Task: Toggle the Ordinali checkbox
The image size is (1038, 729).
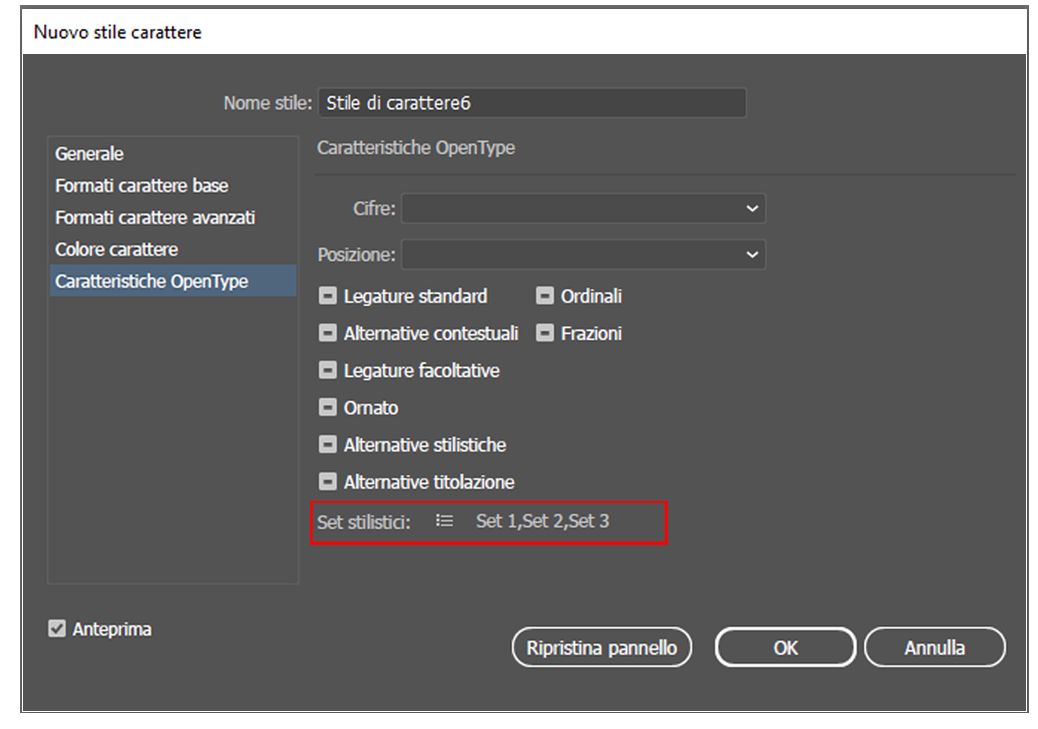Action: coord(545,296)
